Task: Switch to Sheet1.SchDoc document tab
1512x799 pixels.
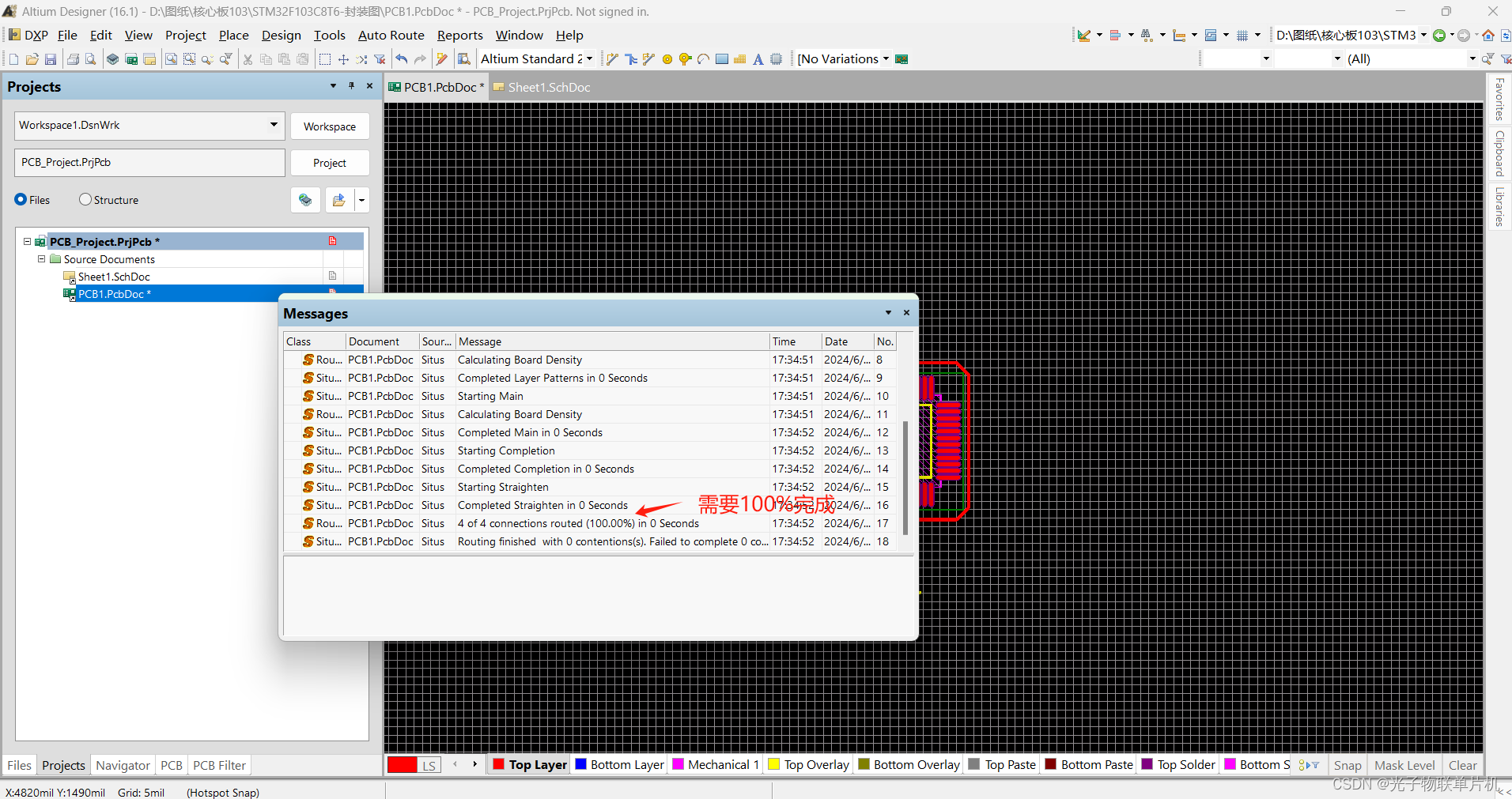Action: coord(542,88)
